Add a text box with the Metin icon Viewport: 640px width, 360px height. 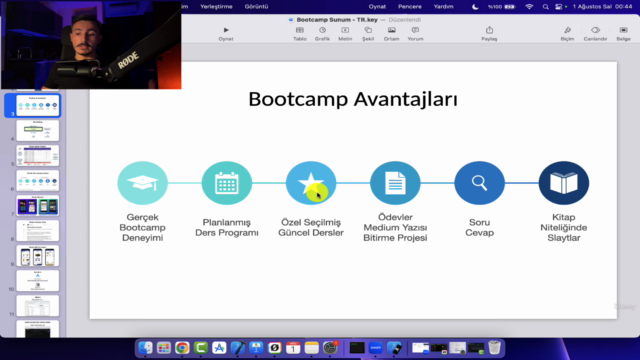(345, 30)
